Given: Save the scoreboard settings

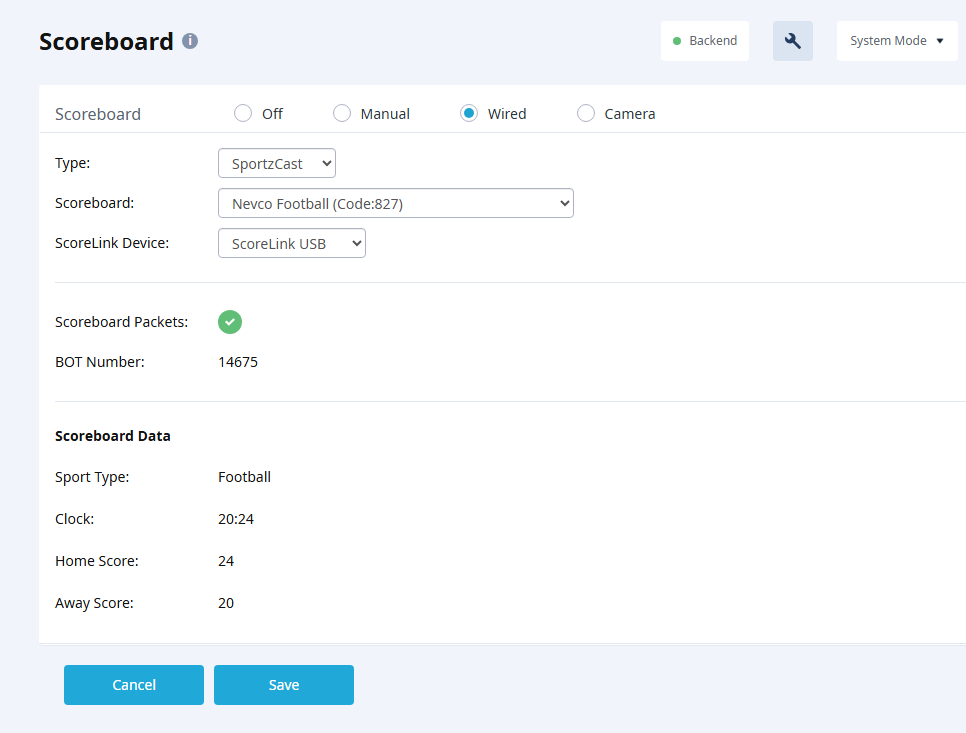Looking at the screenshot, I should pos(284,685).
